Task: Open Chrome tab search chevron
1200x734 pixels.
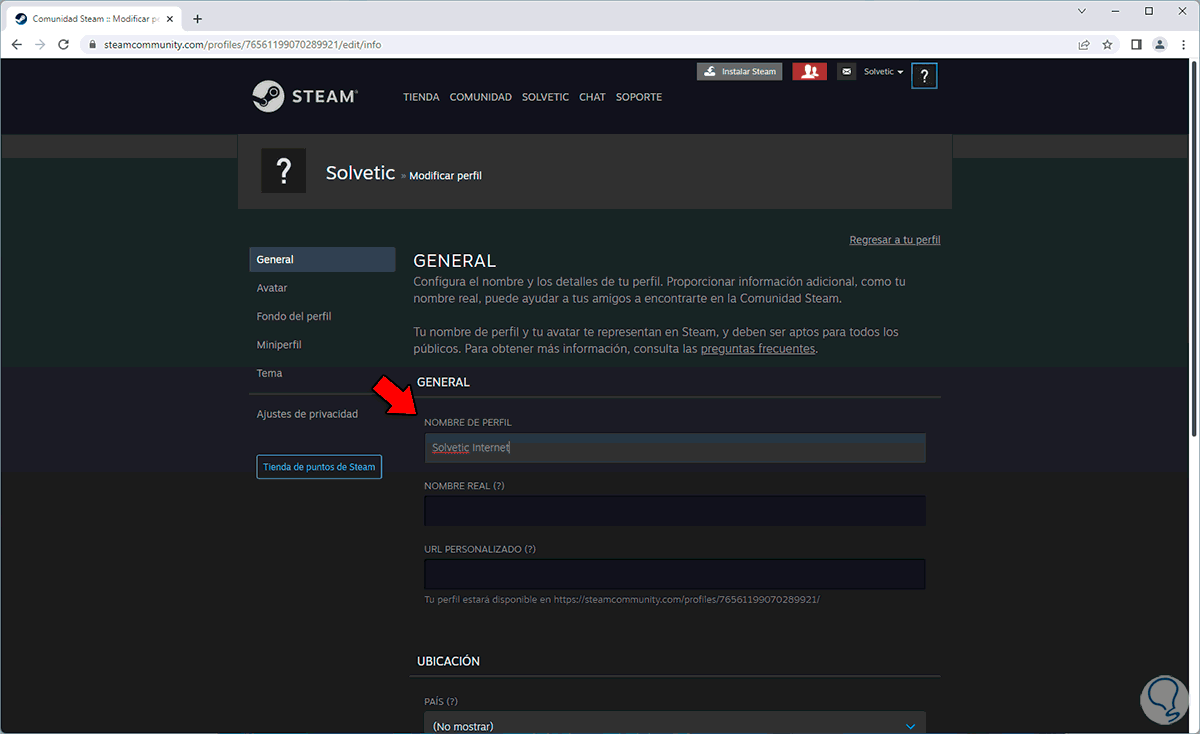Action: click(1081, 11)
